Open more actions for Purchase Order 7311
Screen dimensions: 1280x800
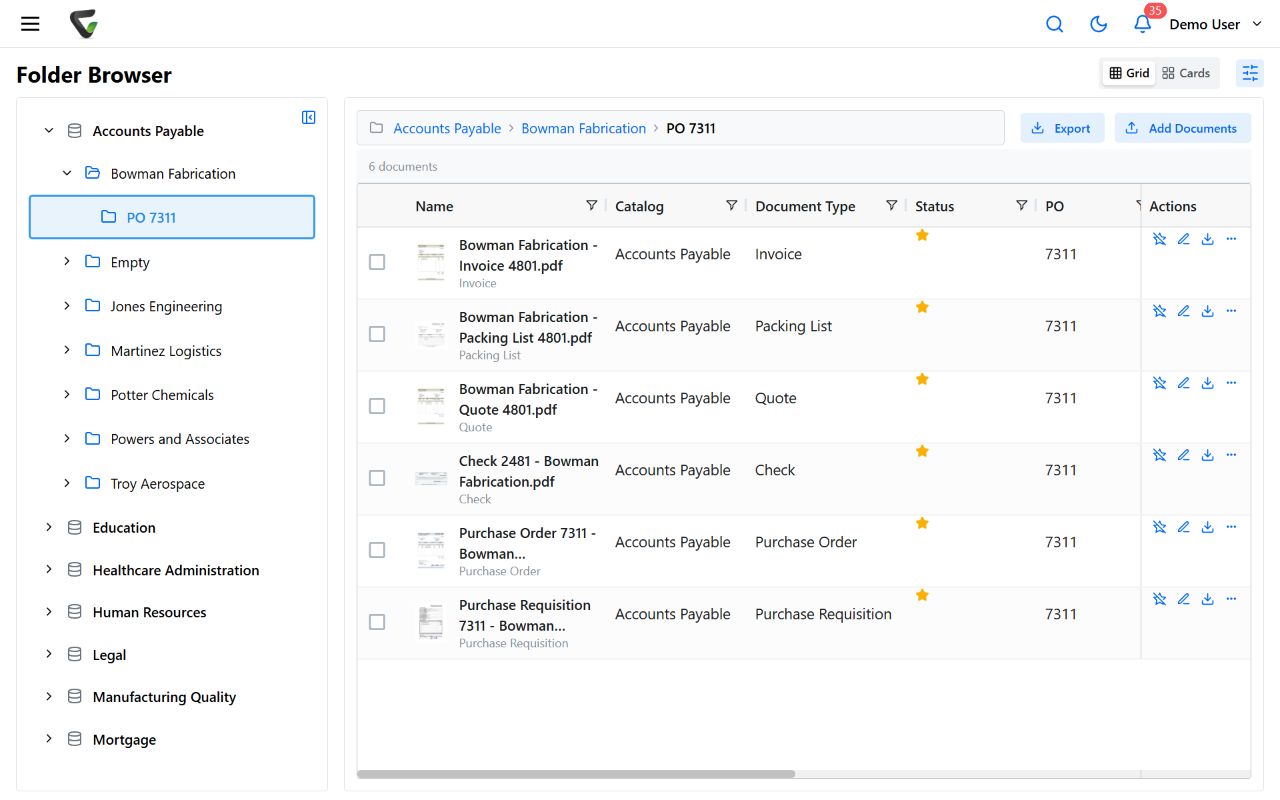pyautogui.click(x=1231, y=527)
